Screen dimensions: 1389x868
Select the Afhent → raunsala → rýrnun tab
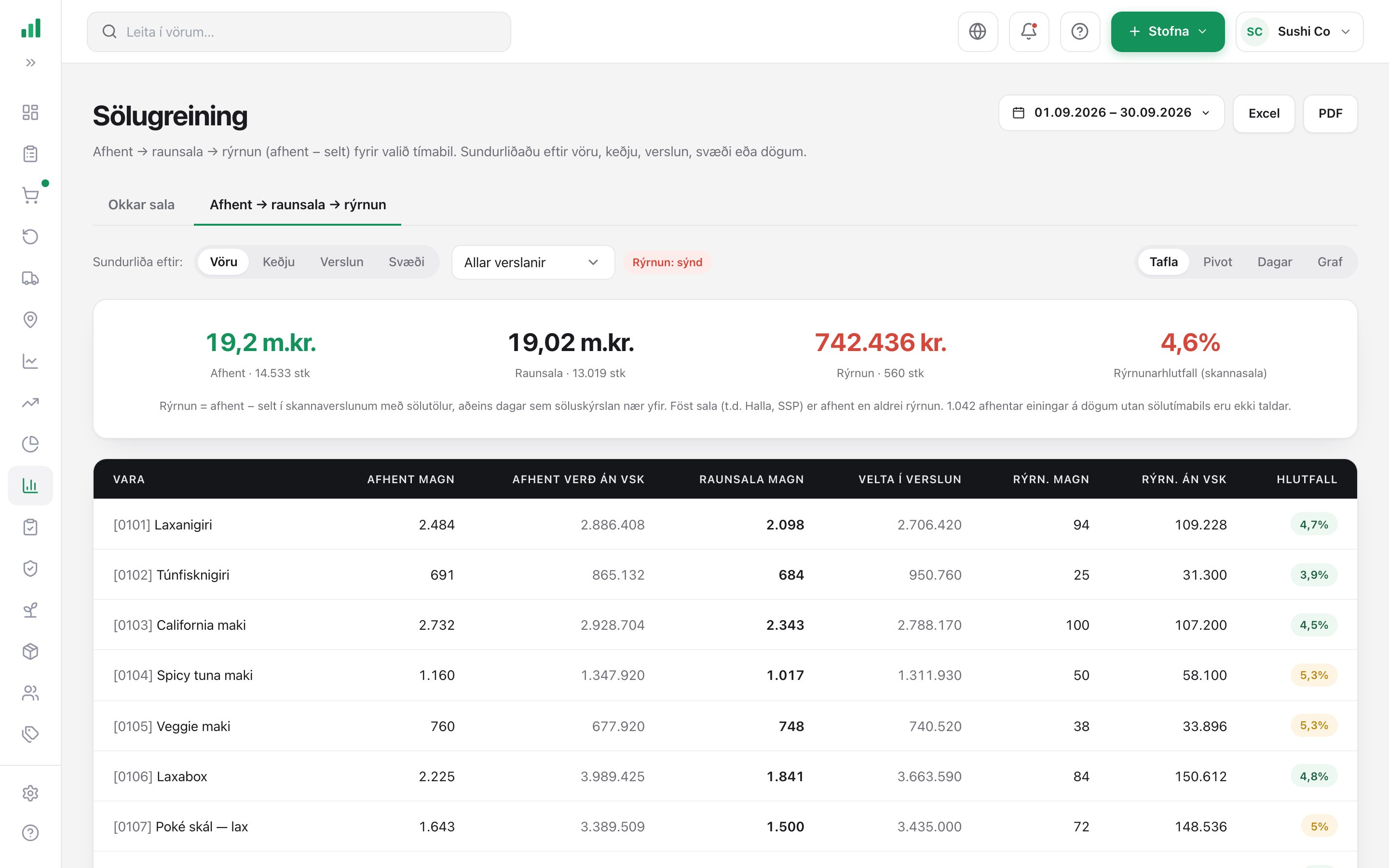(x=297, y=205)
